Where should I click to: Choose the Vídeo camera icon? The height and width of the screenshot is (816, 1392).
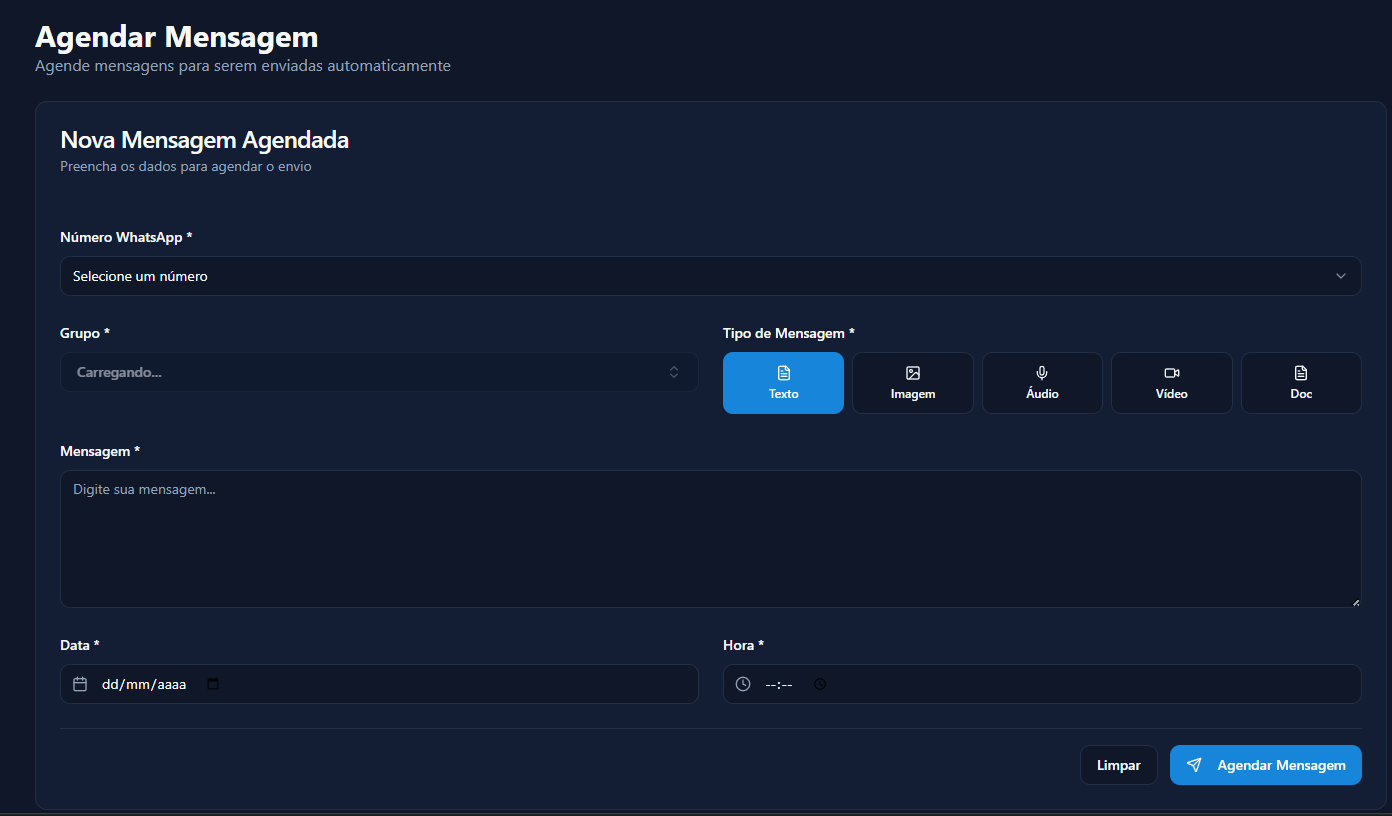coord(1171,373)
